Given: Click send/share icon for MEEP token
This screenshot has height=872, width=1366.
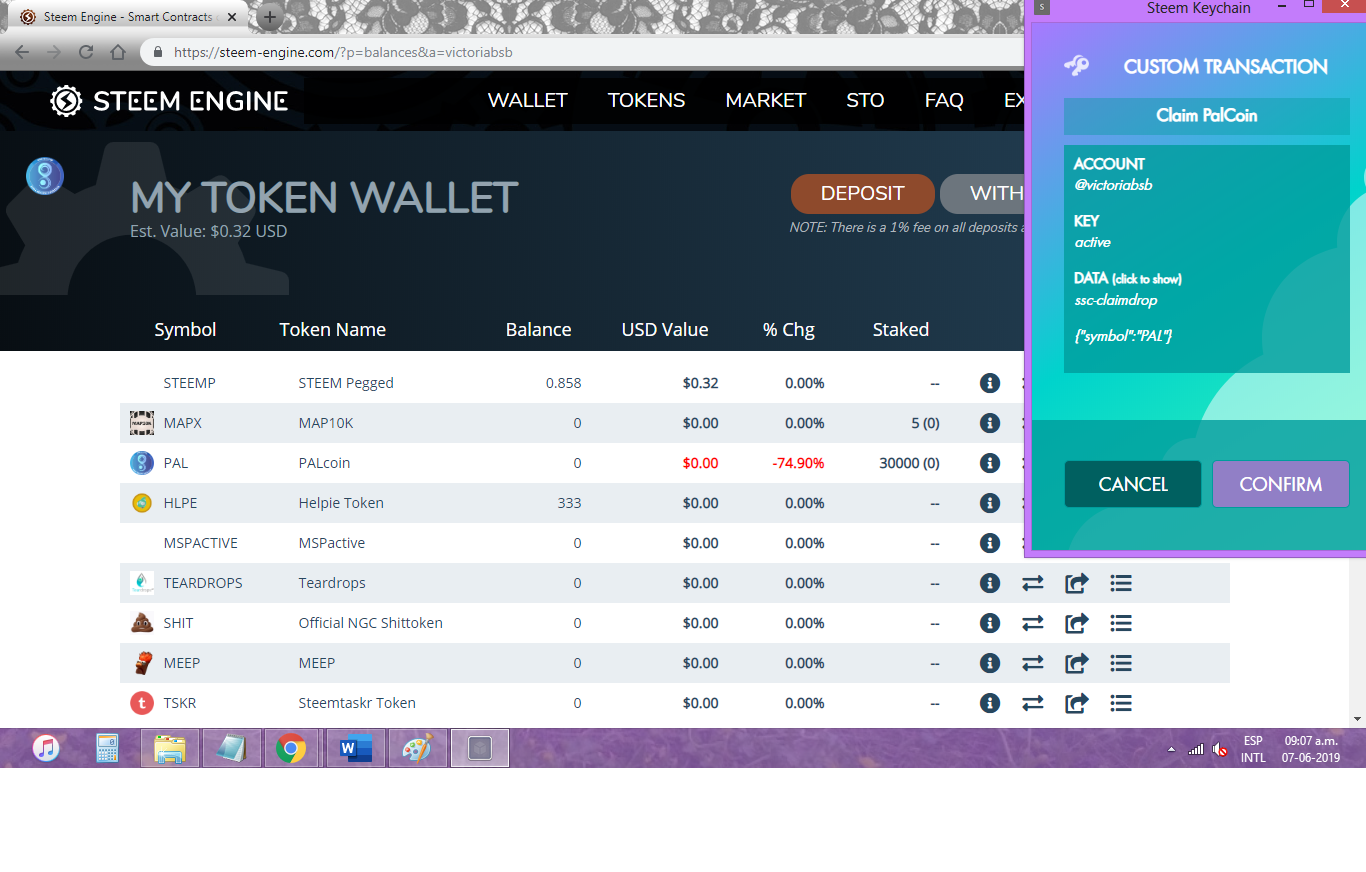Looking at the screenshot, I should tap(1077, 663).
